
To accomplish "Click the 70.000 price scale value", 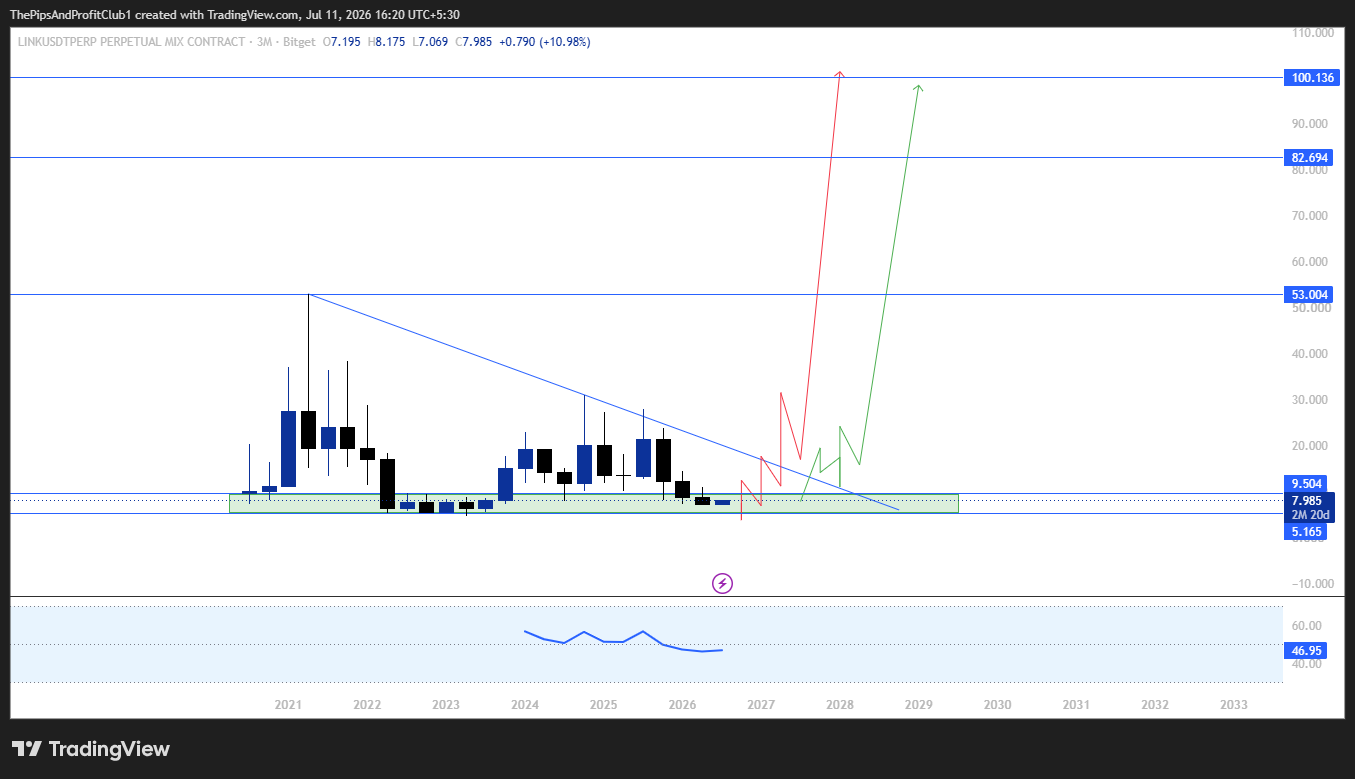I will (x=1312, y=216).
